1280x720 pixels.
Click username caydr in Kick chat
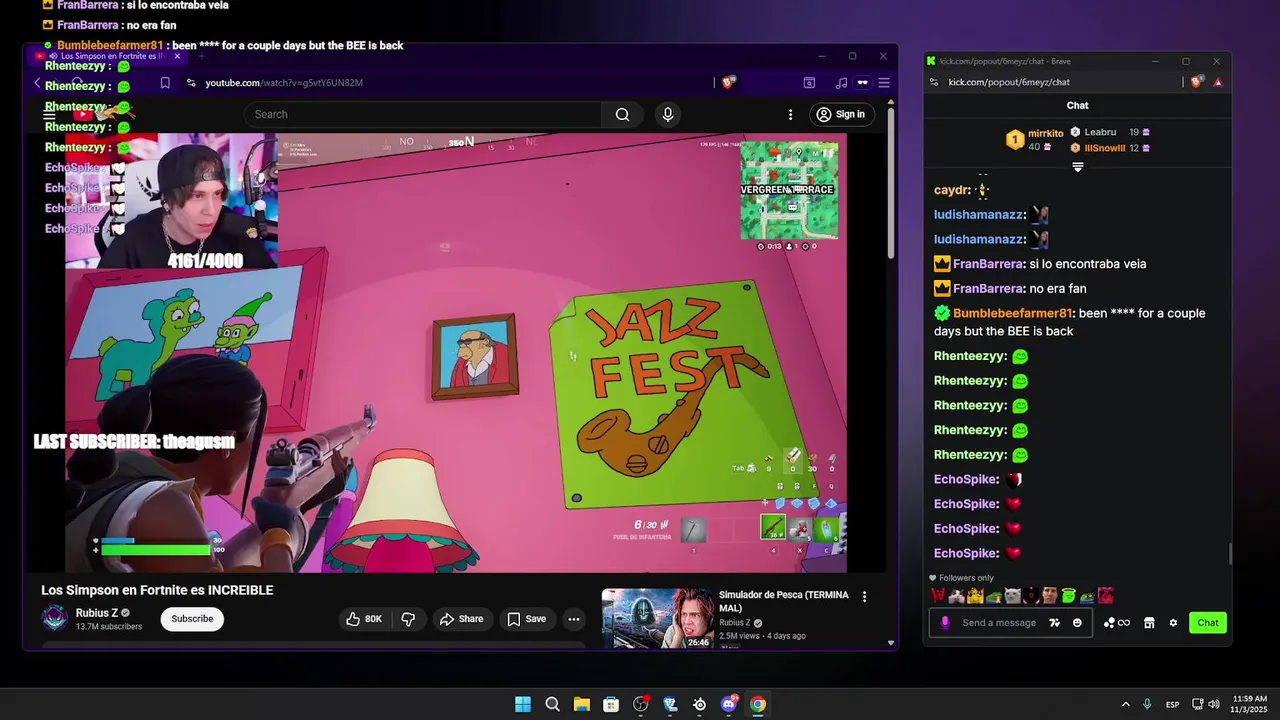pos(951,190)
